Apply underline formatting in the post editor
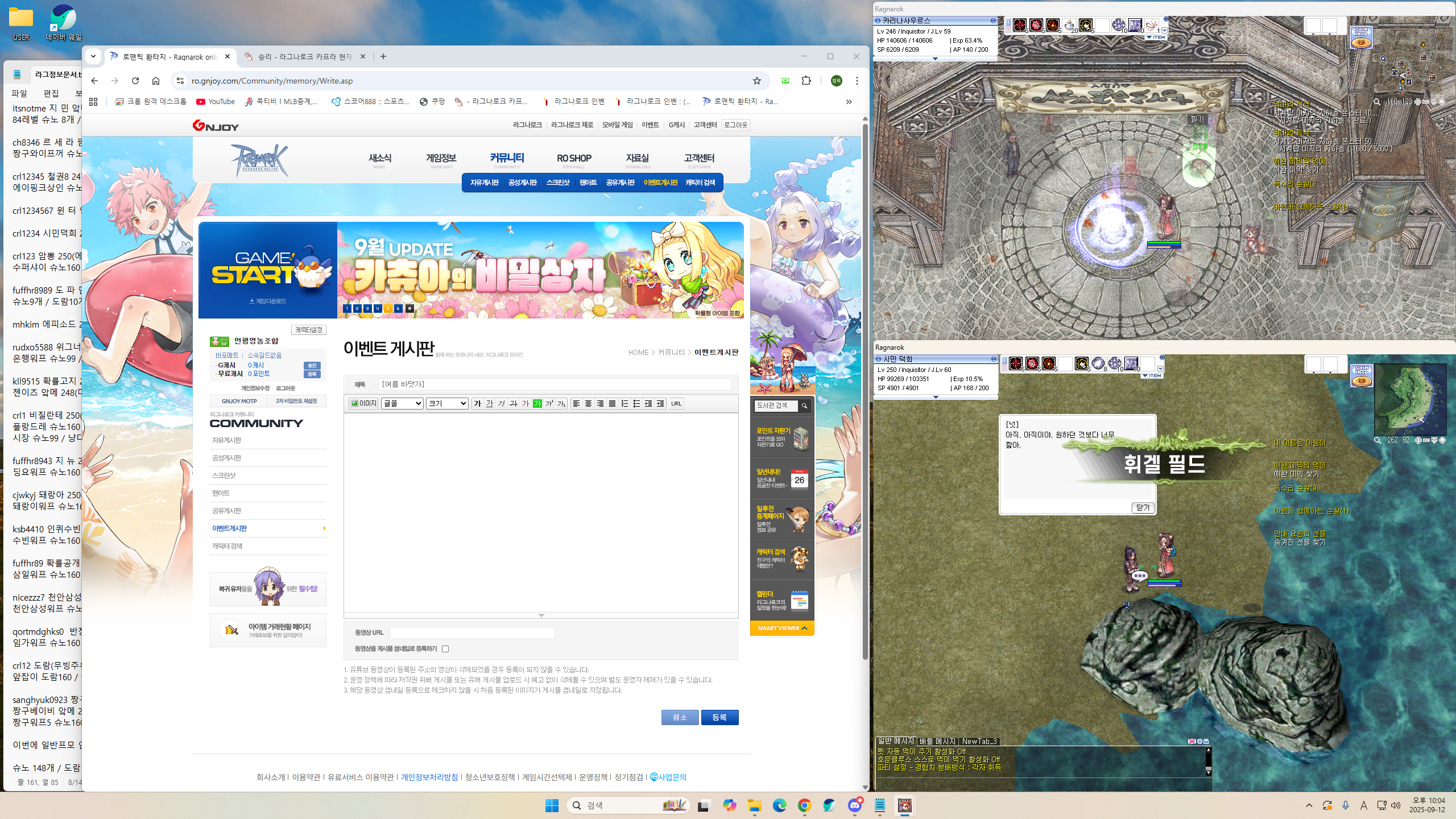The image size is (1456, 819). coord(490,403)
